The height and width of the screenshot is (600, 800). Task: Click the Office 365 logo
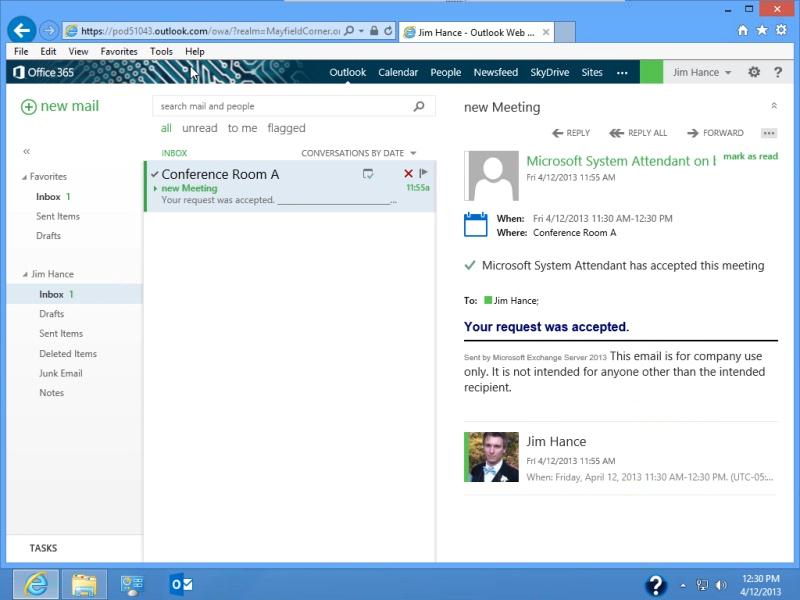coord(43,72)
